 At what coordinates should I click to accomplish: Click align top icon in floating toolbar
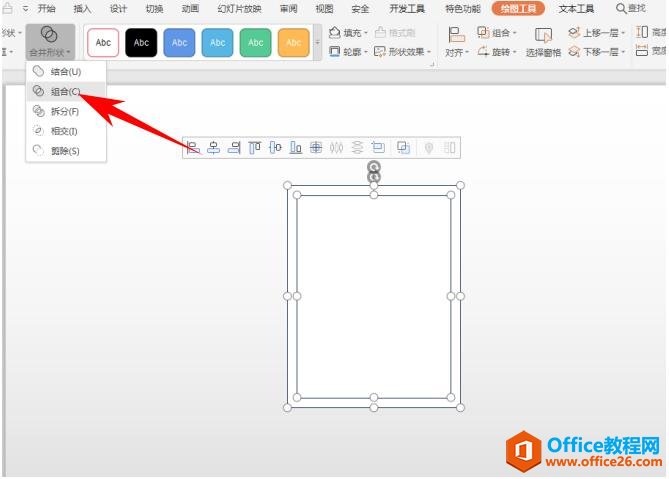click(255, 148)
